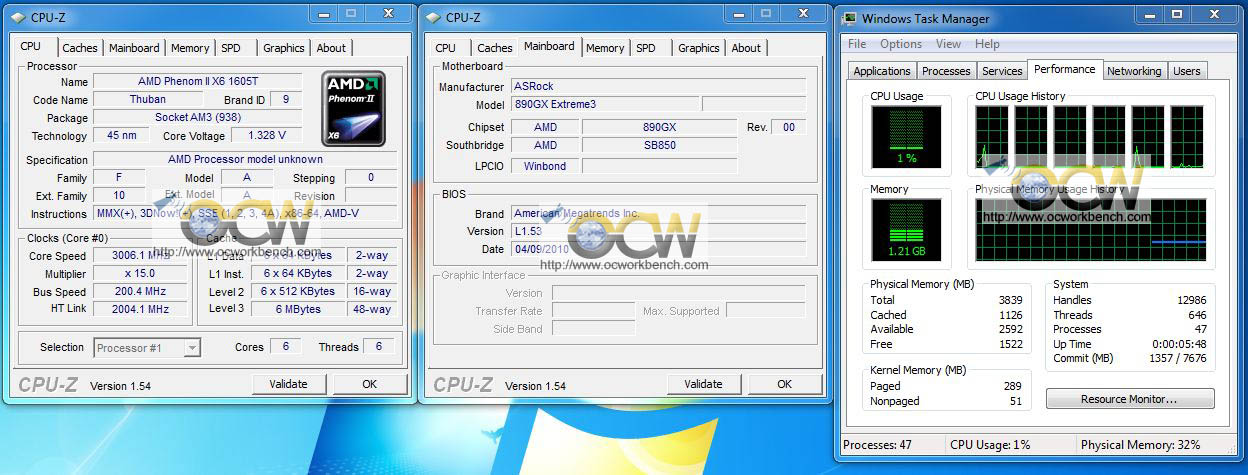
Task: Click the Technology value 45 nm
Action: 121,136
